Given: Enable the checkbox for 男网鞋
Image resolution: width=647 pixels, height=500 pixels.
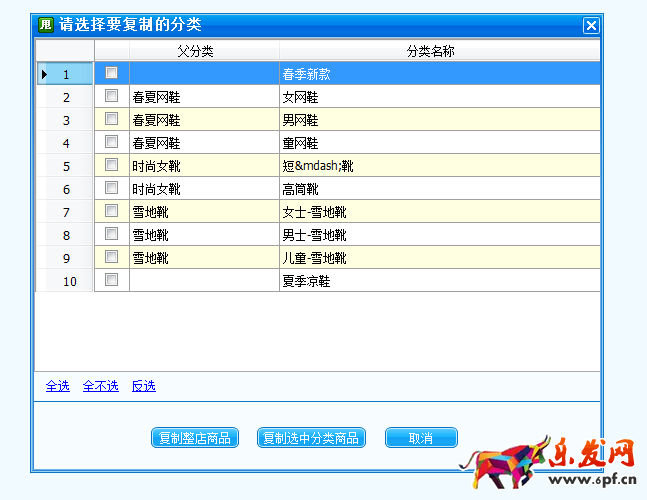Looking at the screenshot, I should click(x=111, y=119).
